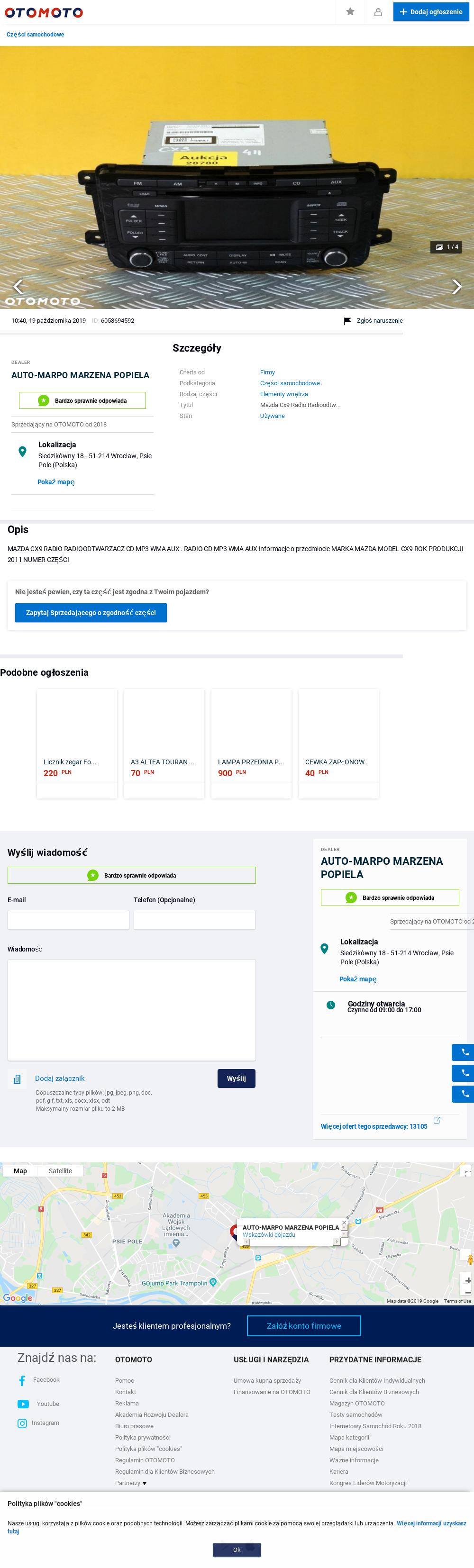Show next photo with right arrow
The width and height of the screenshot is (474, 1568).
coord(456,286)
